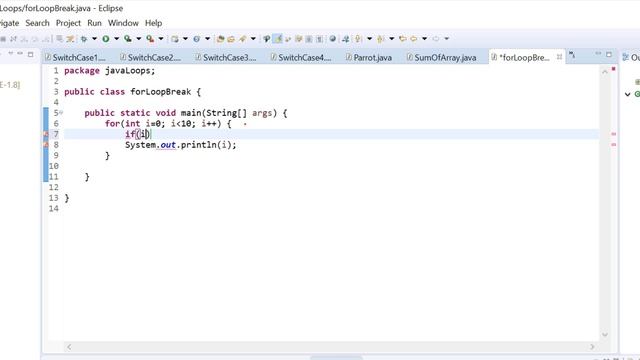Click Forward navigation yellow arrow
The width and height of the screenshot is (640, 360).
pyautogui.click(x=413, y=39)
